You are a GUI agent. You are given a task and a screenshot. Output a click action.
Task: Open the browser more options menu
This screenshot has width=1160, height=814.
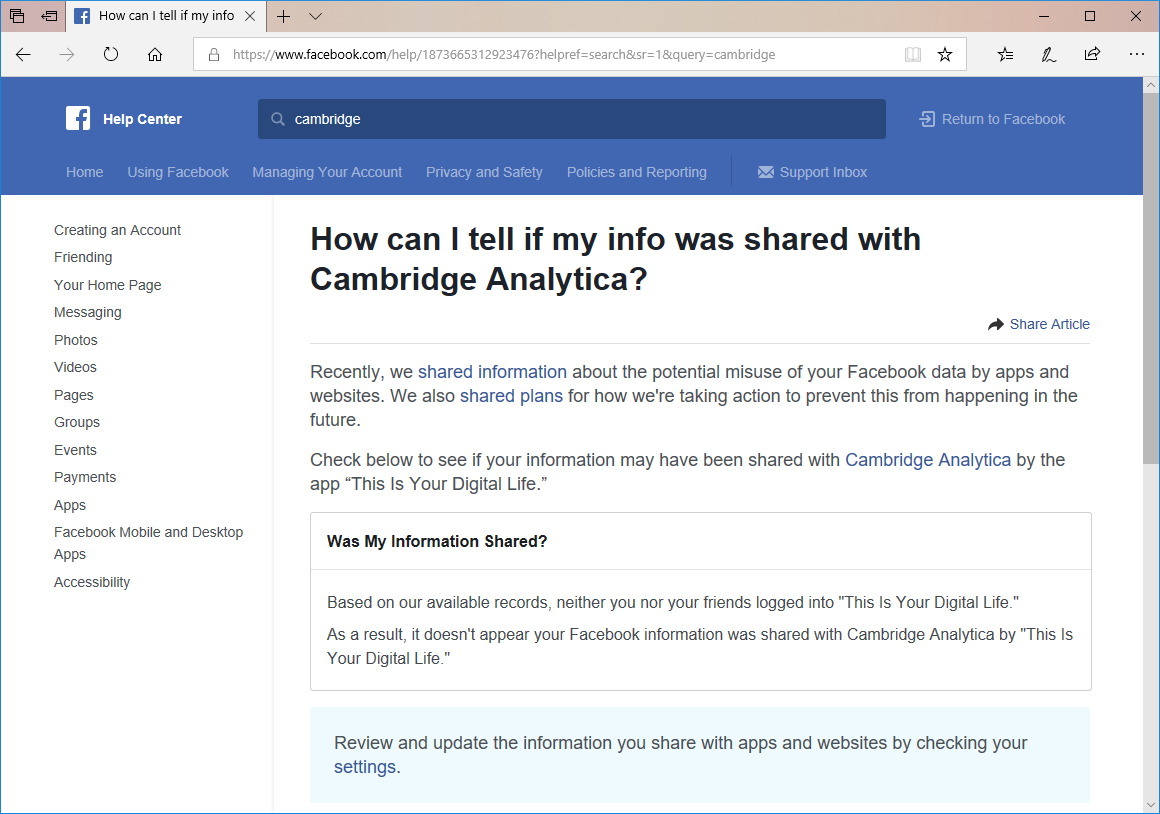tap(1136, 54)
